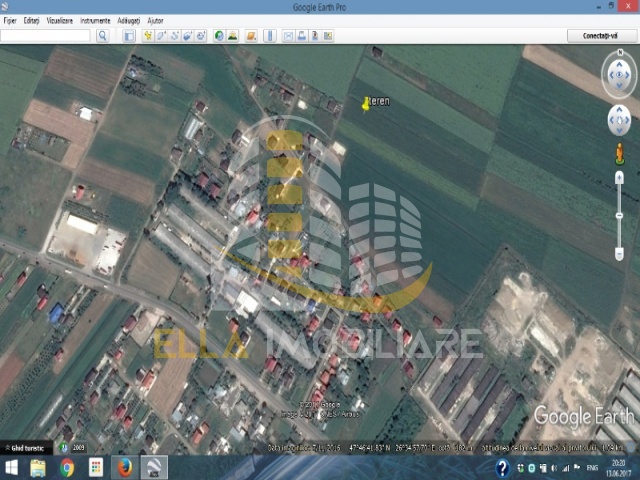Click the taskbar clock showing 20:20

pos(618,468)
